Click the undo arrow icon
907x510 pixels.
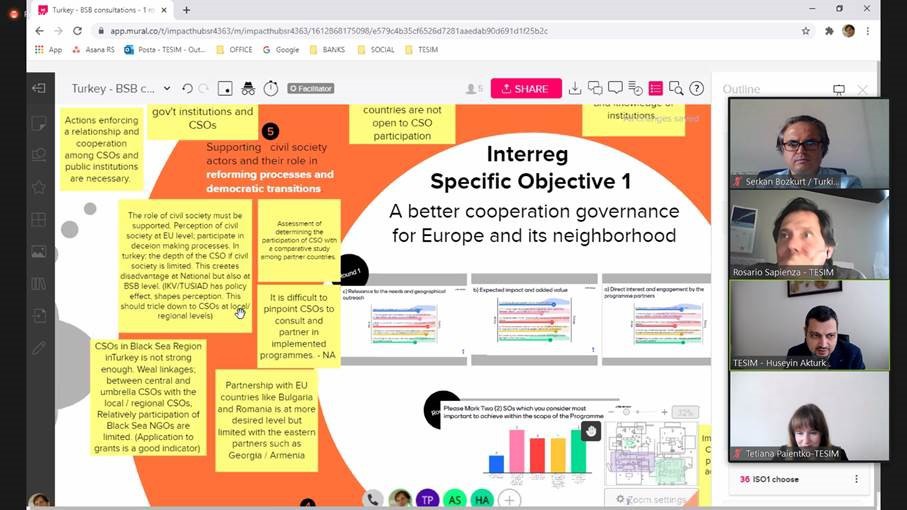point(187,88)
